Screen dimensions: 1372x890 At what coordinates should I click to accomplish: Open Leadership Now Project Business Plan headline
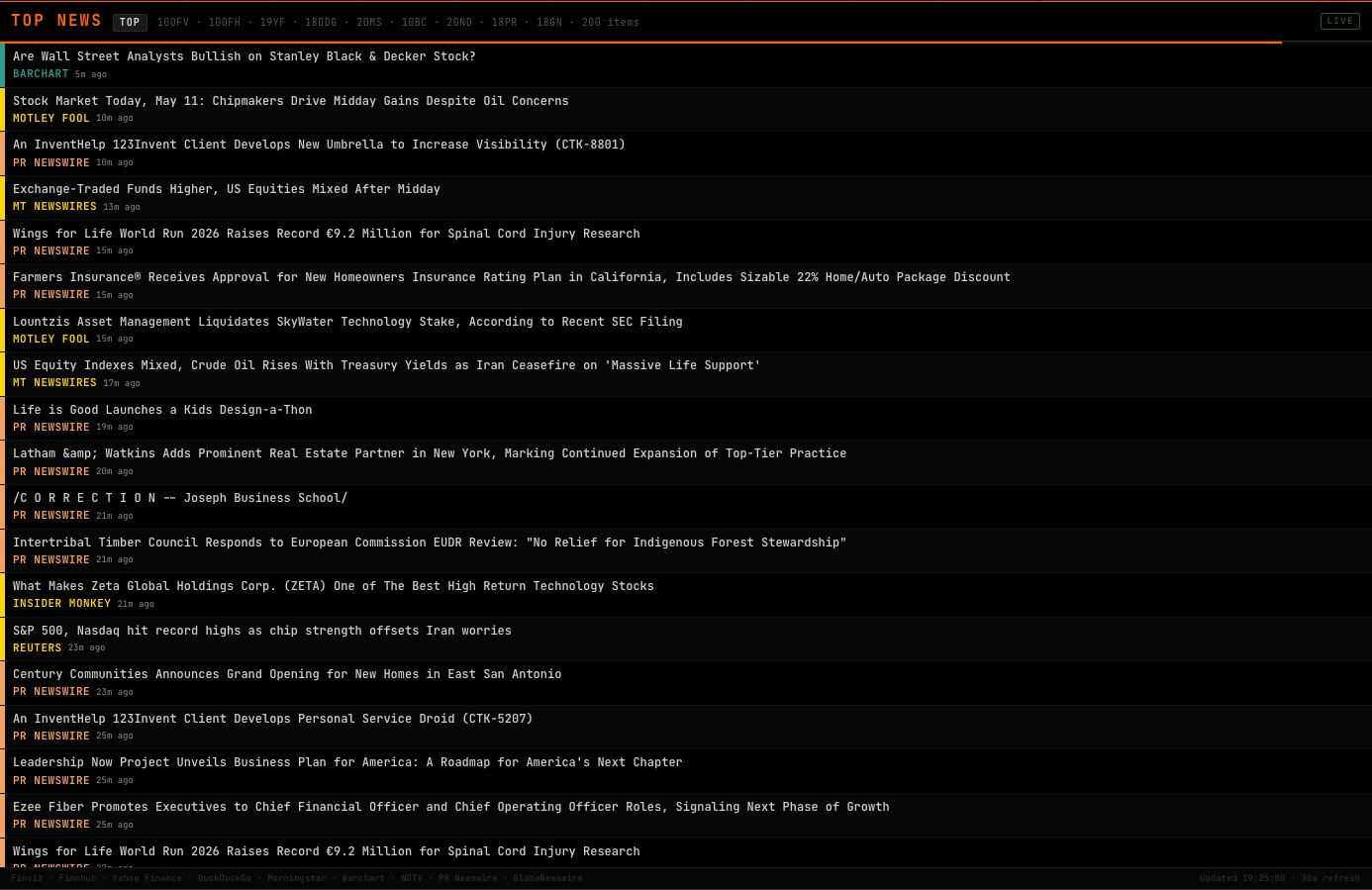pos(347,762)
